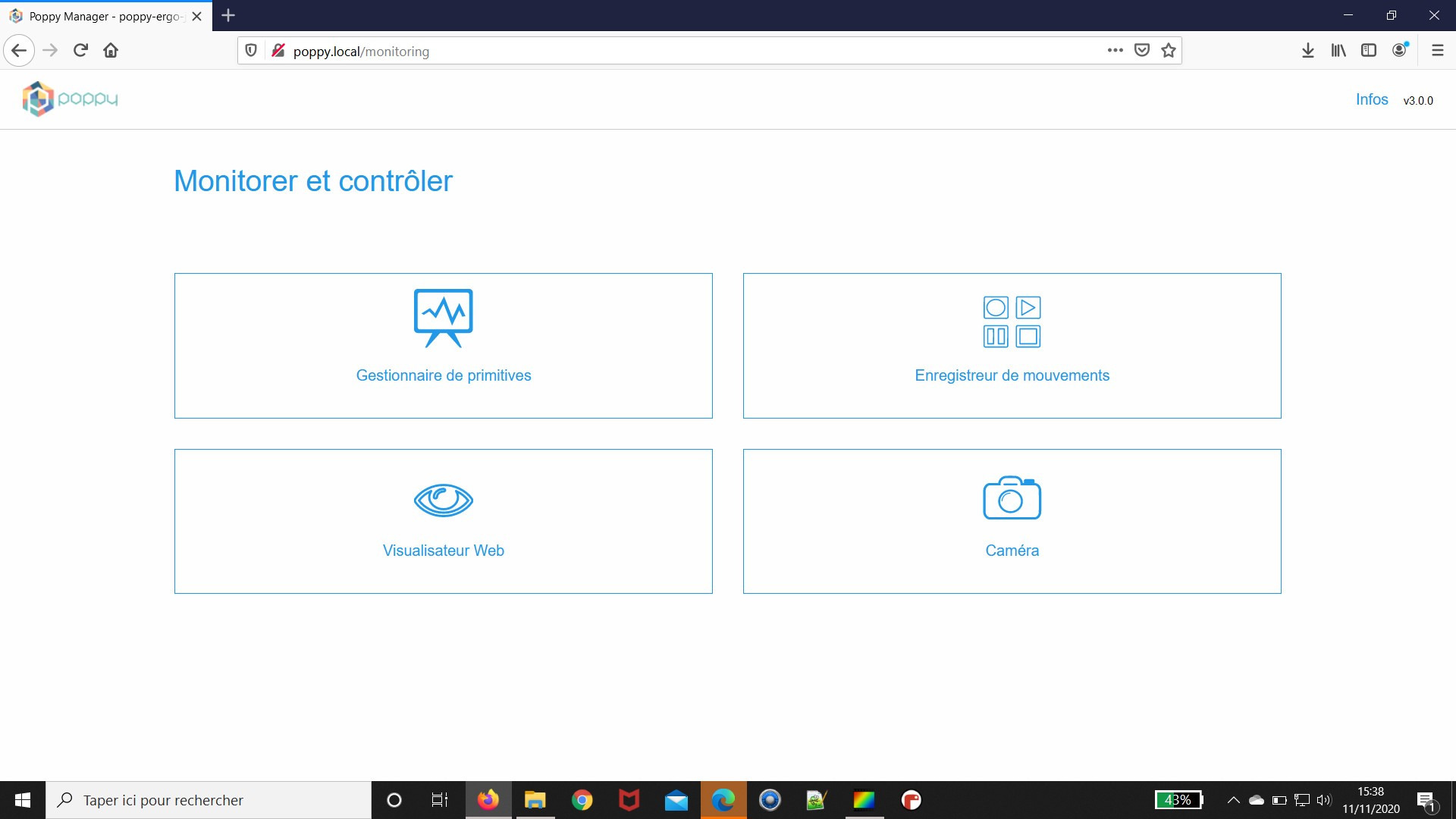Open the network status tray icon
This screenshot has height=819, width=1456.
tap(1302, 800)
